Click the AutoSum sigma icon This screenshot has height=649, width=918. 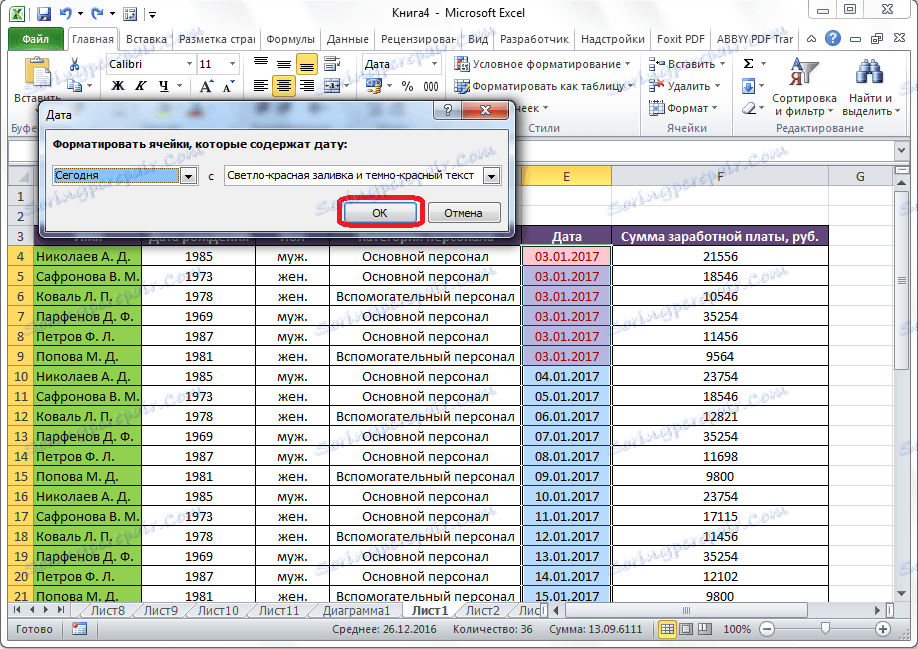click(748, 64)
